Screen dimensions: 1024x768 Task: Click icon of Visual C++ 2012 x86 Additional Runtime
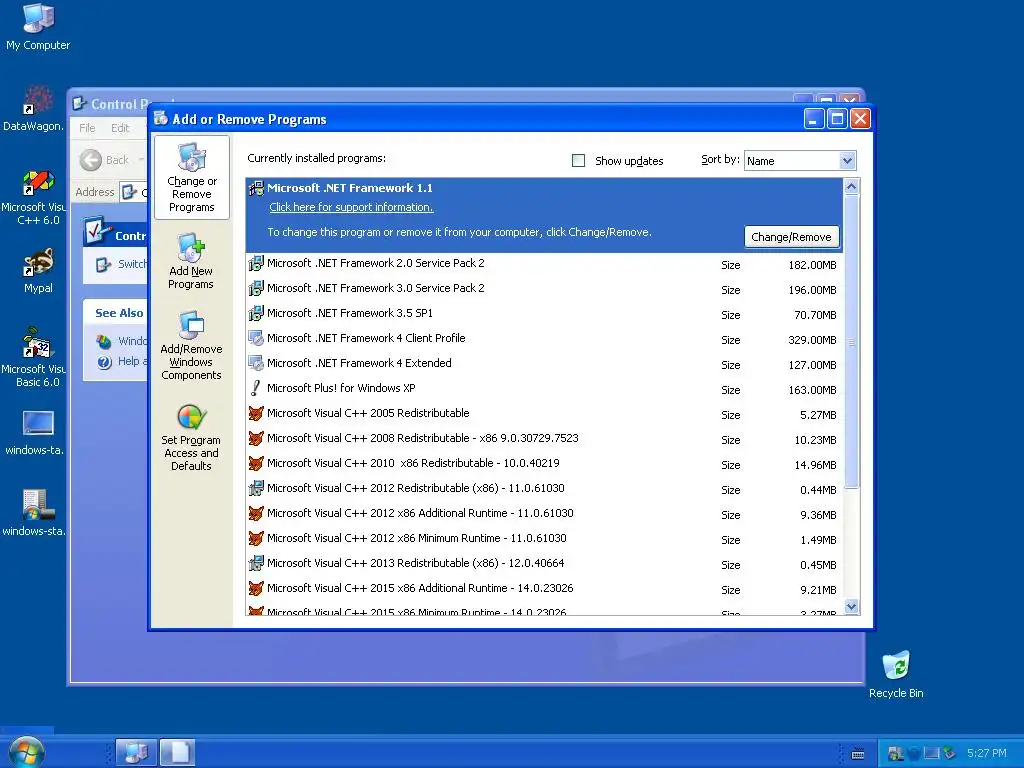tap(256, 513)
